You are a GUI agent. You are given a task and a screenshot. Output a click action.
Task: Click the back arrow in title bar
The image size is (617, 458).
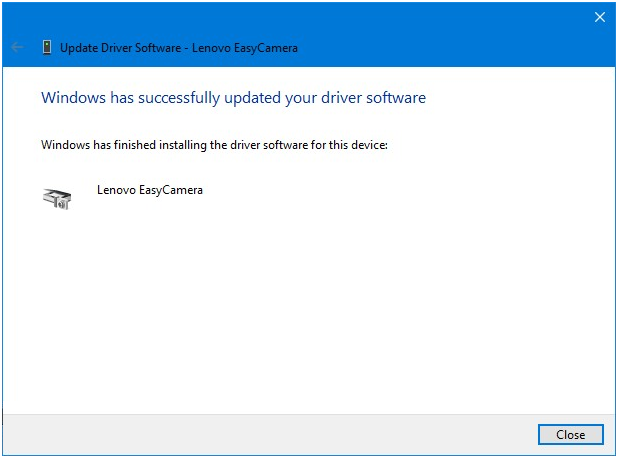[x=17, y=48]
